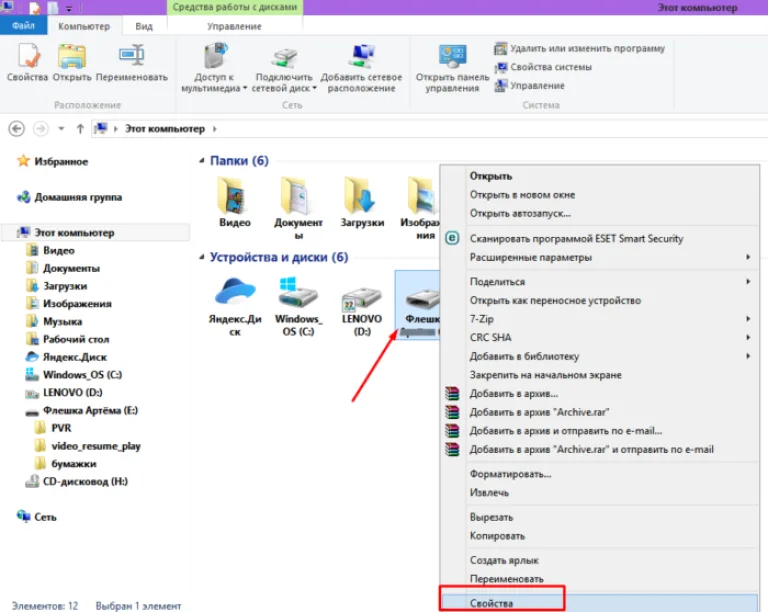This screenshot has width=768, height=612.
Task: Click Удалить или изменить программу
Action: pos(579,48)
